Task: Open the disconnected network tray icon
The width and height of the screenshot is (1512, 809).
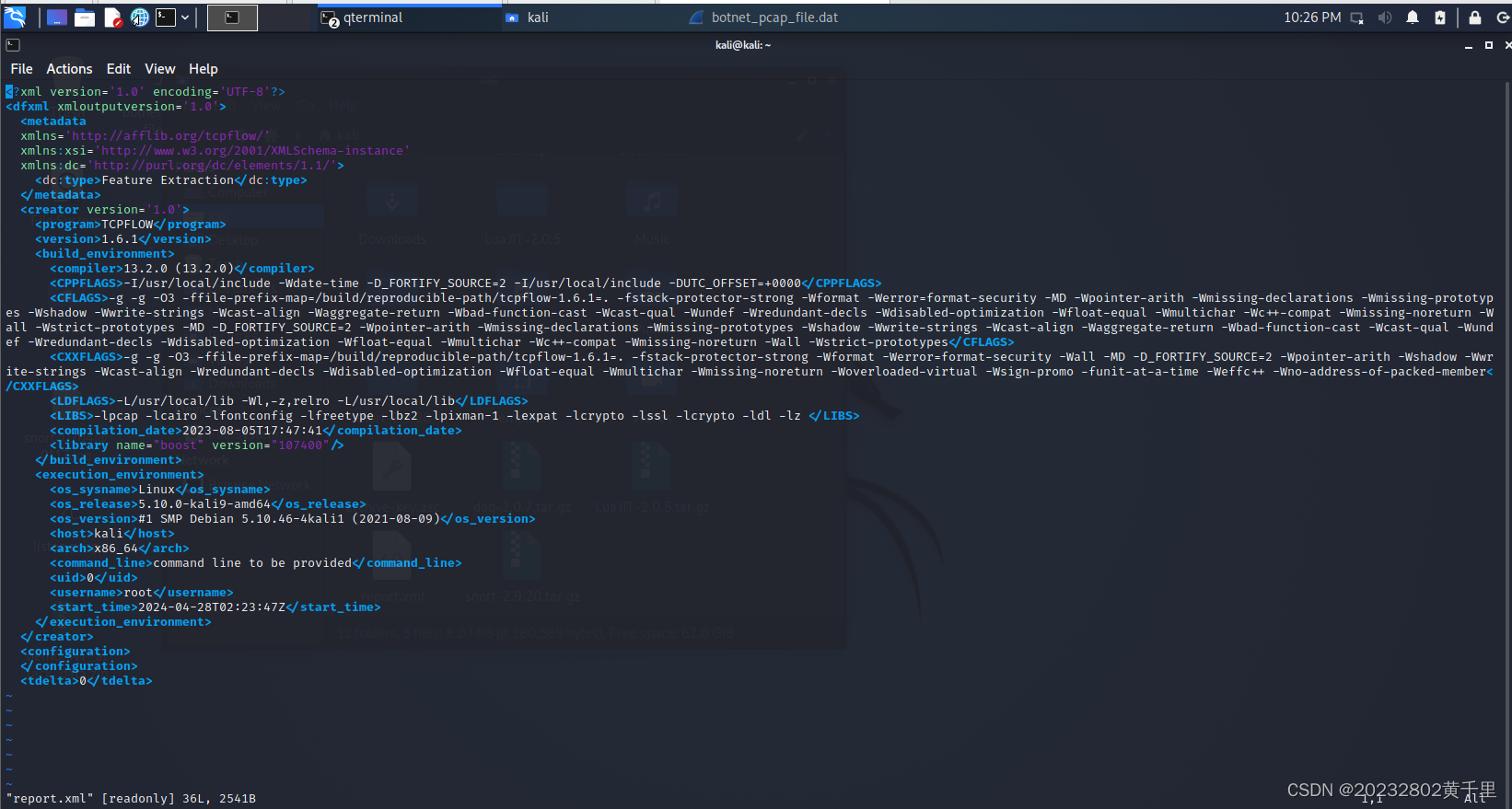Action: (1357, 17)
